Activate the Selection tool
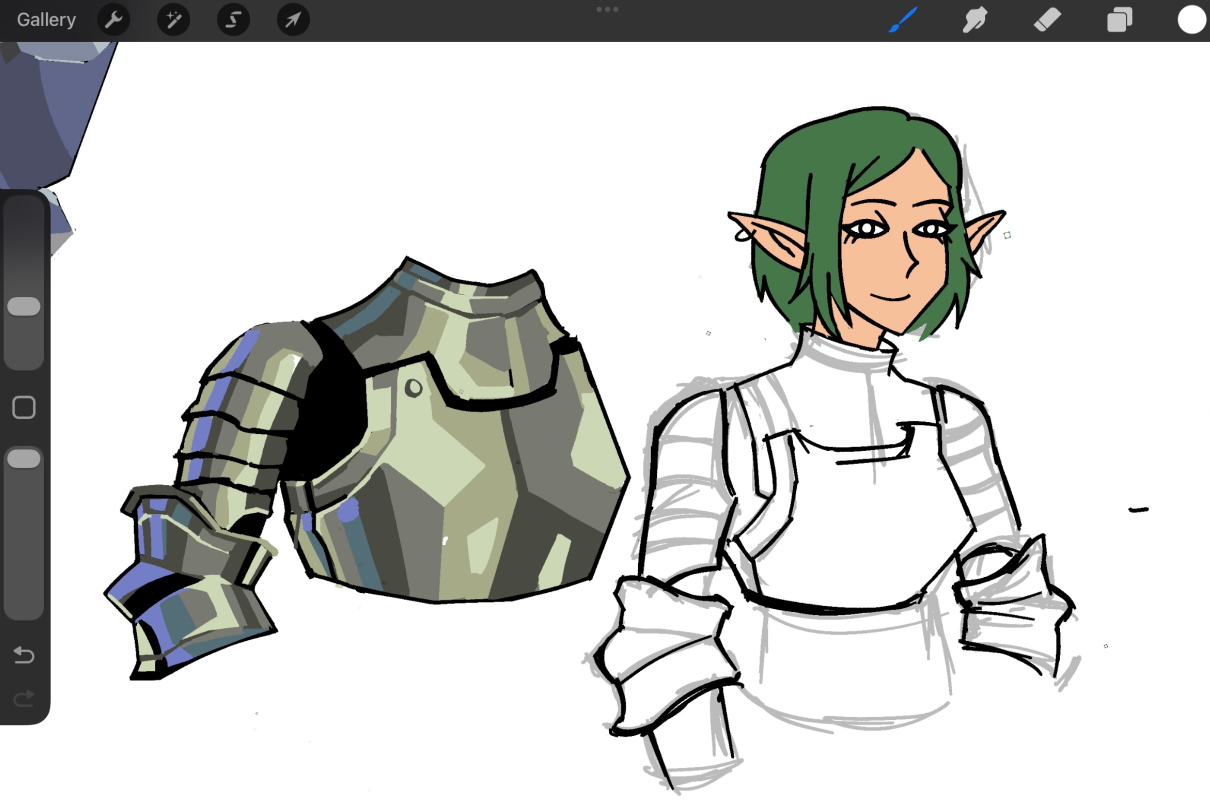Viewport: 1210px width, 811px height. [233, 20]
